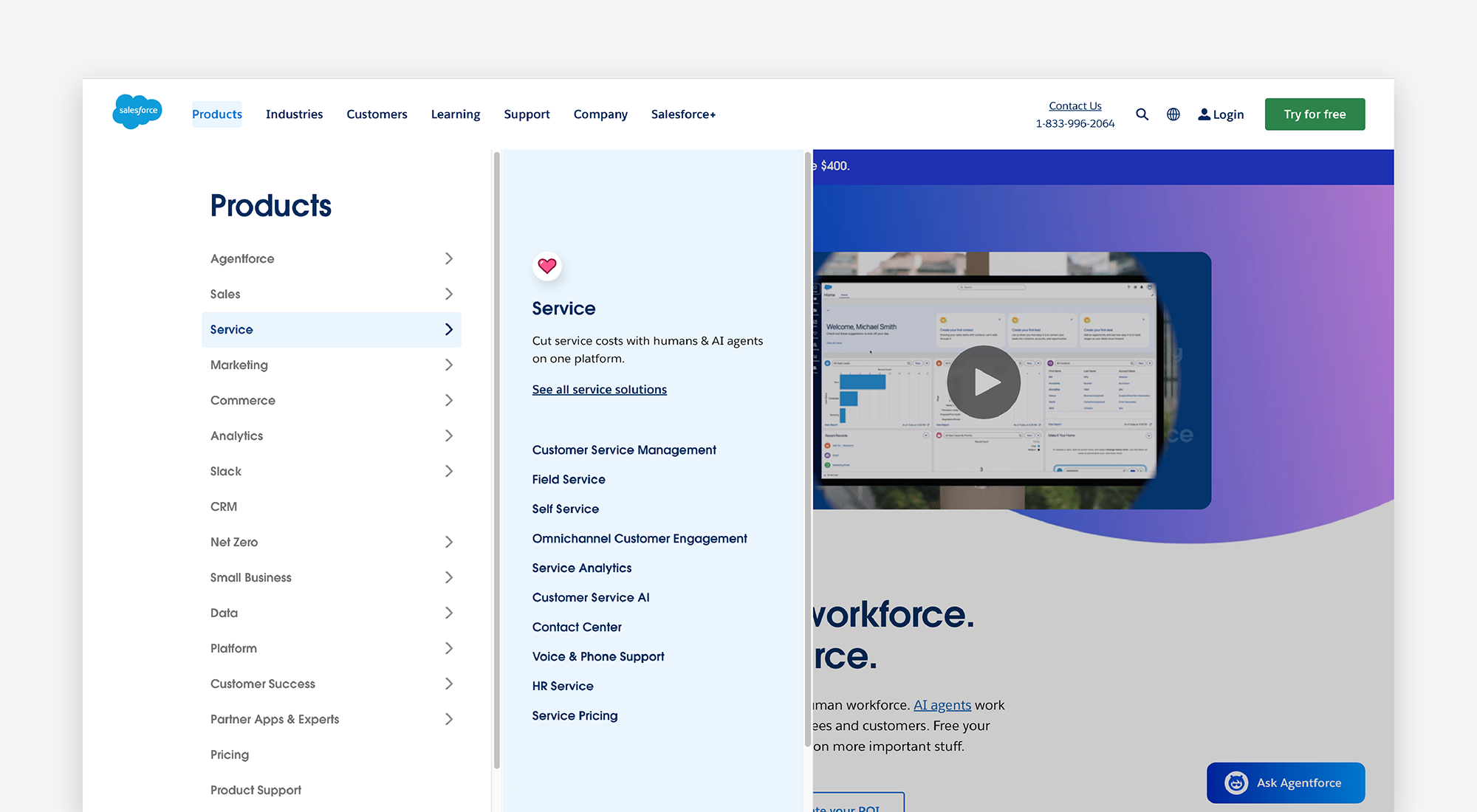Click the Try for free button
Screen dimensions: 1477x812
pos(1315,114)
